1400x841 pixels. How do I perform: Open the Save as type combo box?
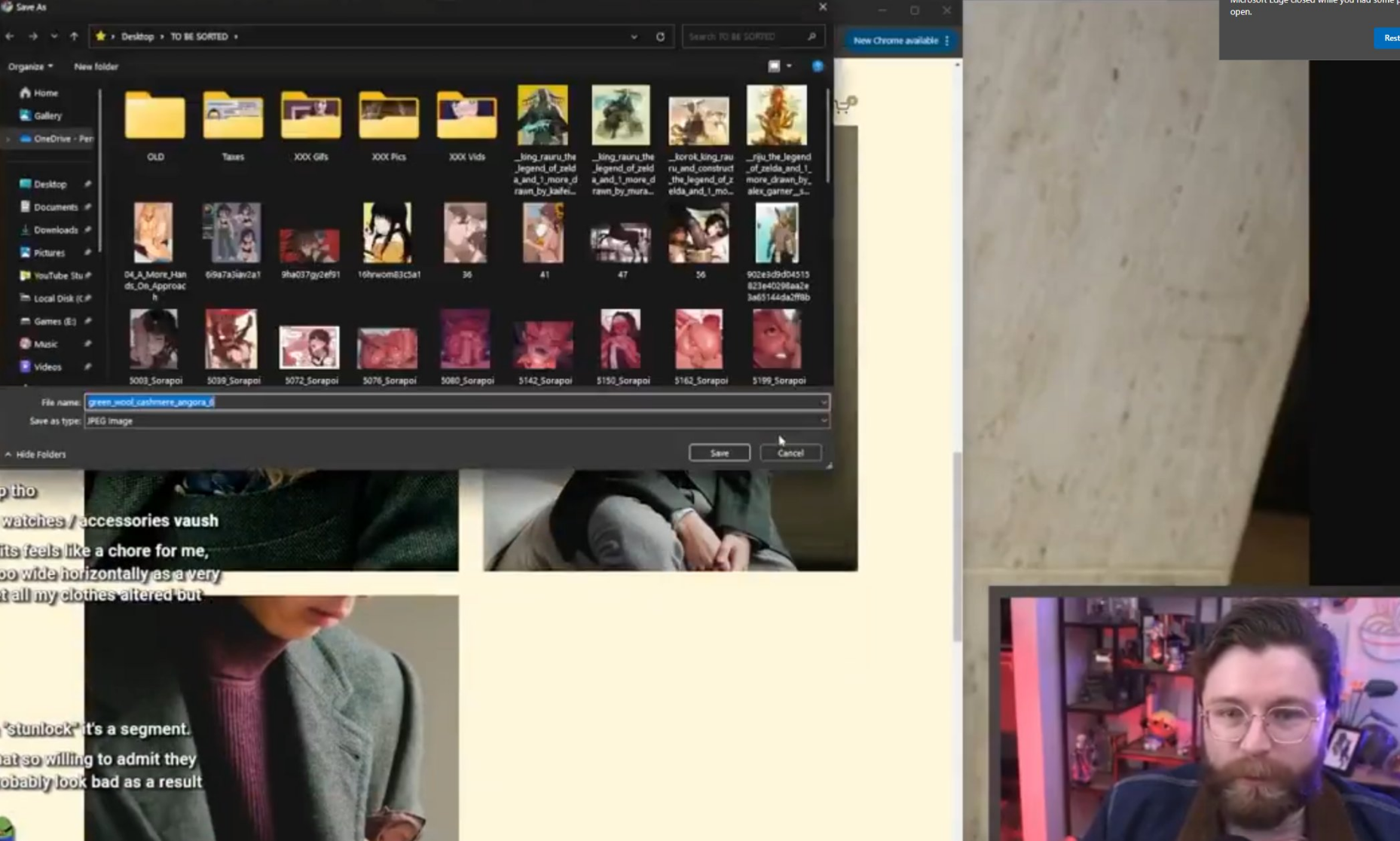(x=457, y=421)
